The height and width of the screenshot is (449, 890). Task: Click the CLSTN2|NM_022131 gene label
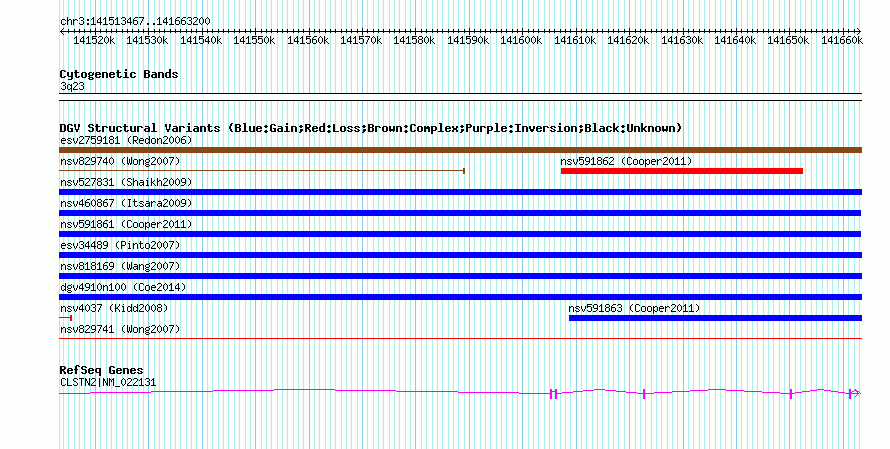(x=108, y=383)
